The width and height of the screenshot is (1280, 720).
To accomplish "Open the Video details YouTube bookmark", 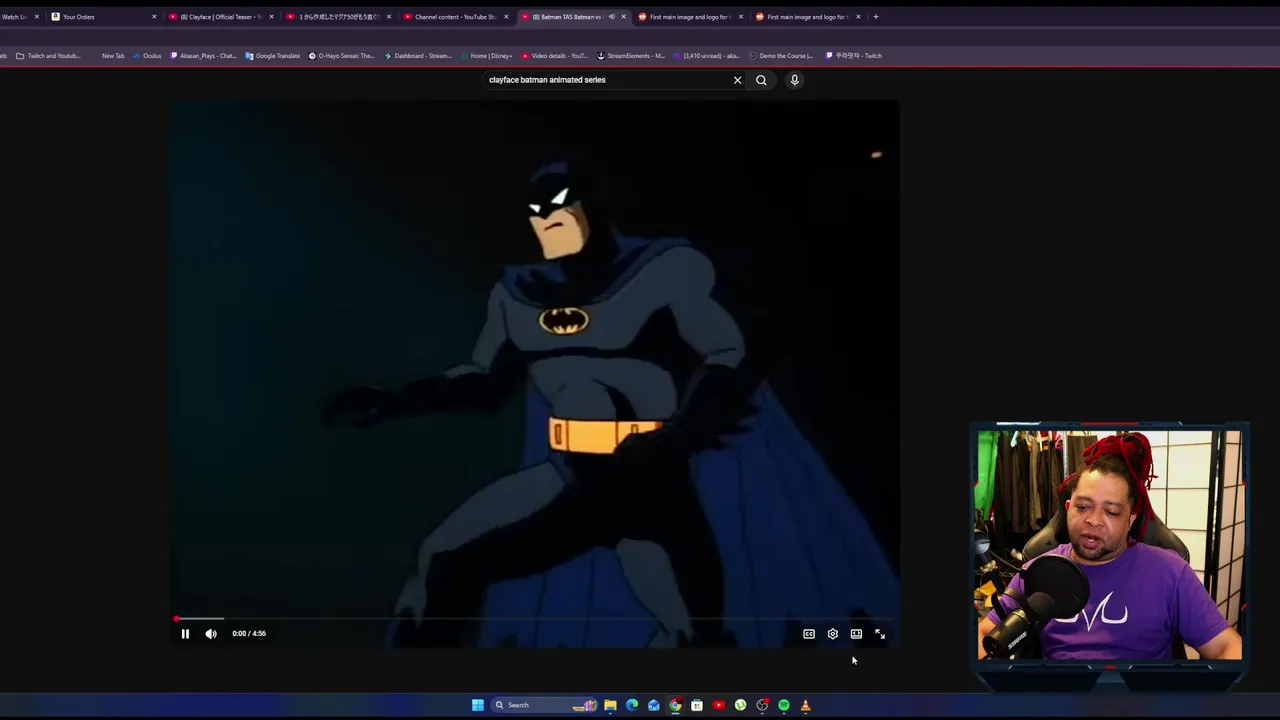I will click(x=554, y=56).
